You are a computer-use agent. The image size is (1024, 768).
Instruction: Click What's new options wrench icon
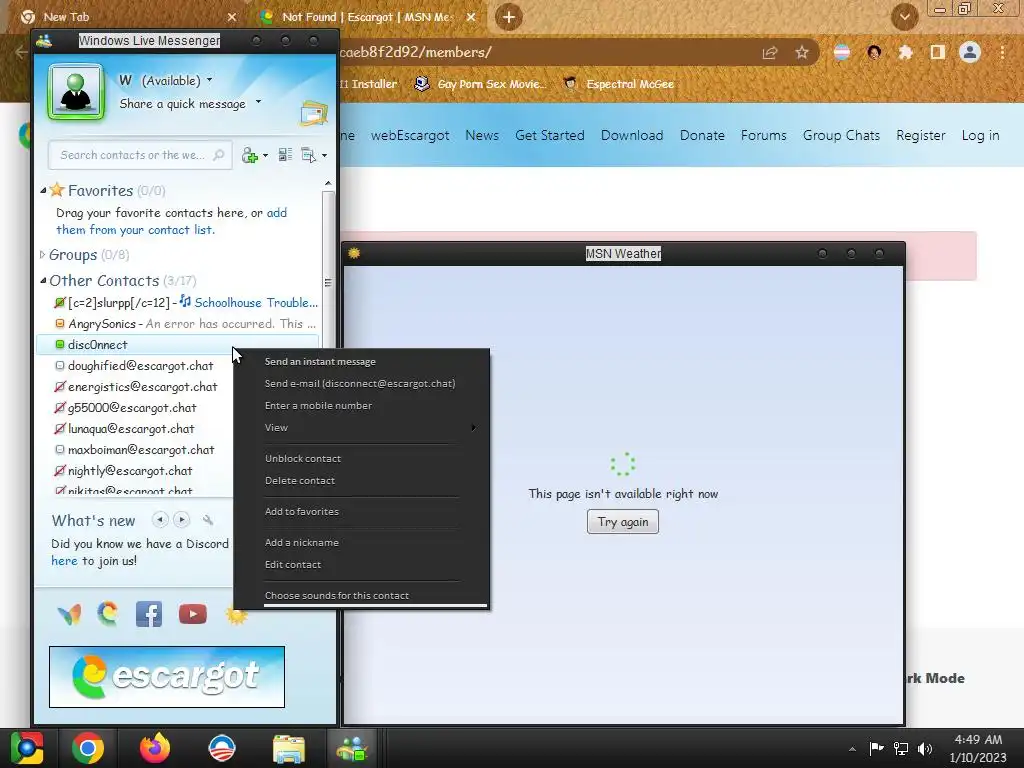pos(208,520)
